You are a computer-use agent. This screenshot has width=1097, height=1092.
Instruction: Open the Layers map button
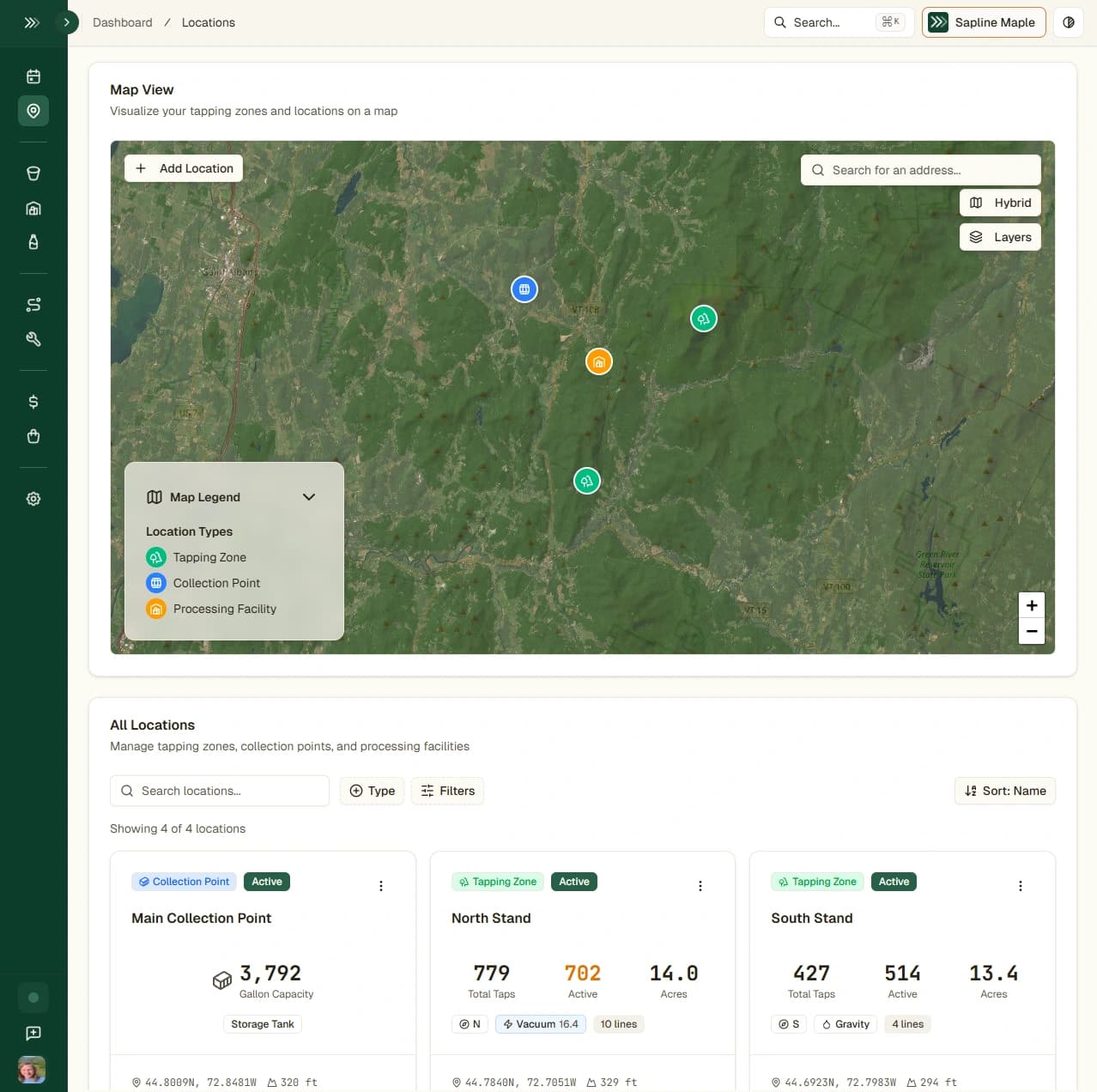point(1000,237)
